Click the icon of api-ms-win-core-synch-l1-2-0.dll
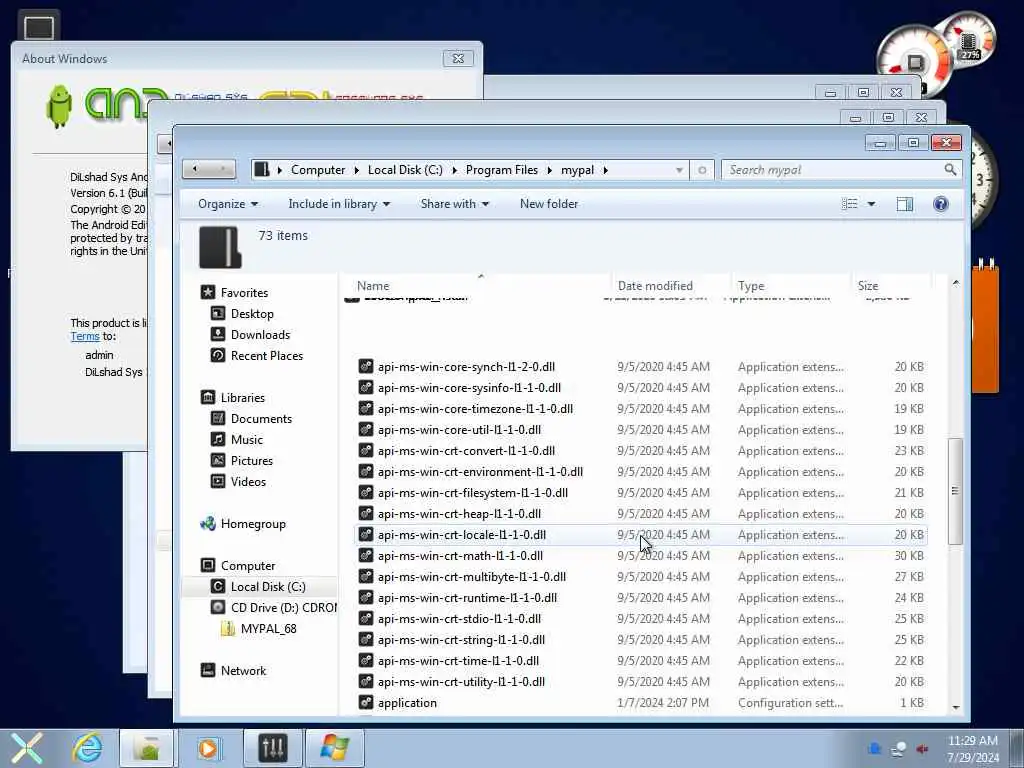1024x768 pixels. pyautogui.click(x=366, y=367)
